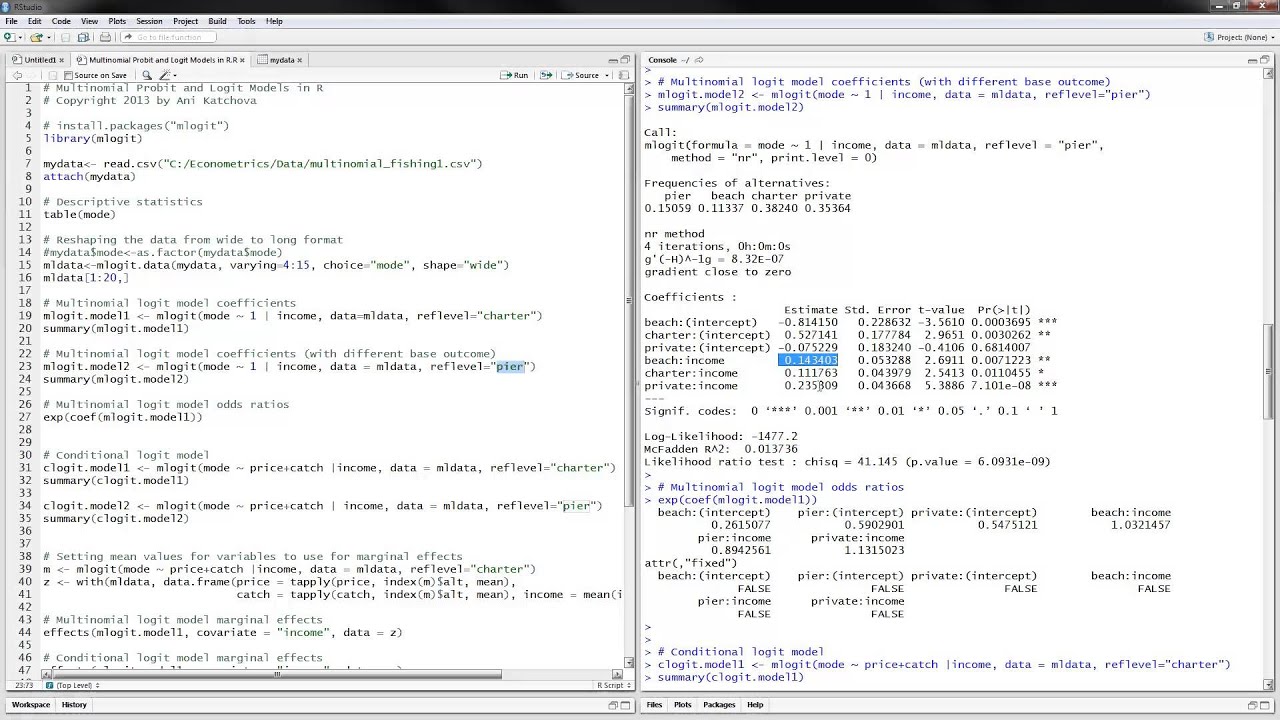Minimize the source editor pane
Image resolution: width=1280 pixels, height=720 pixels.
(x=613, y=60)
